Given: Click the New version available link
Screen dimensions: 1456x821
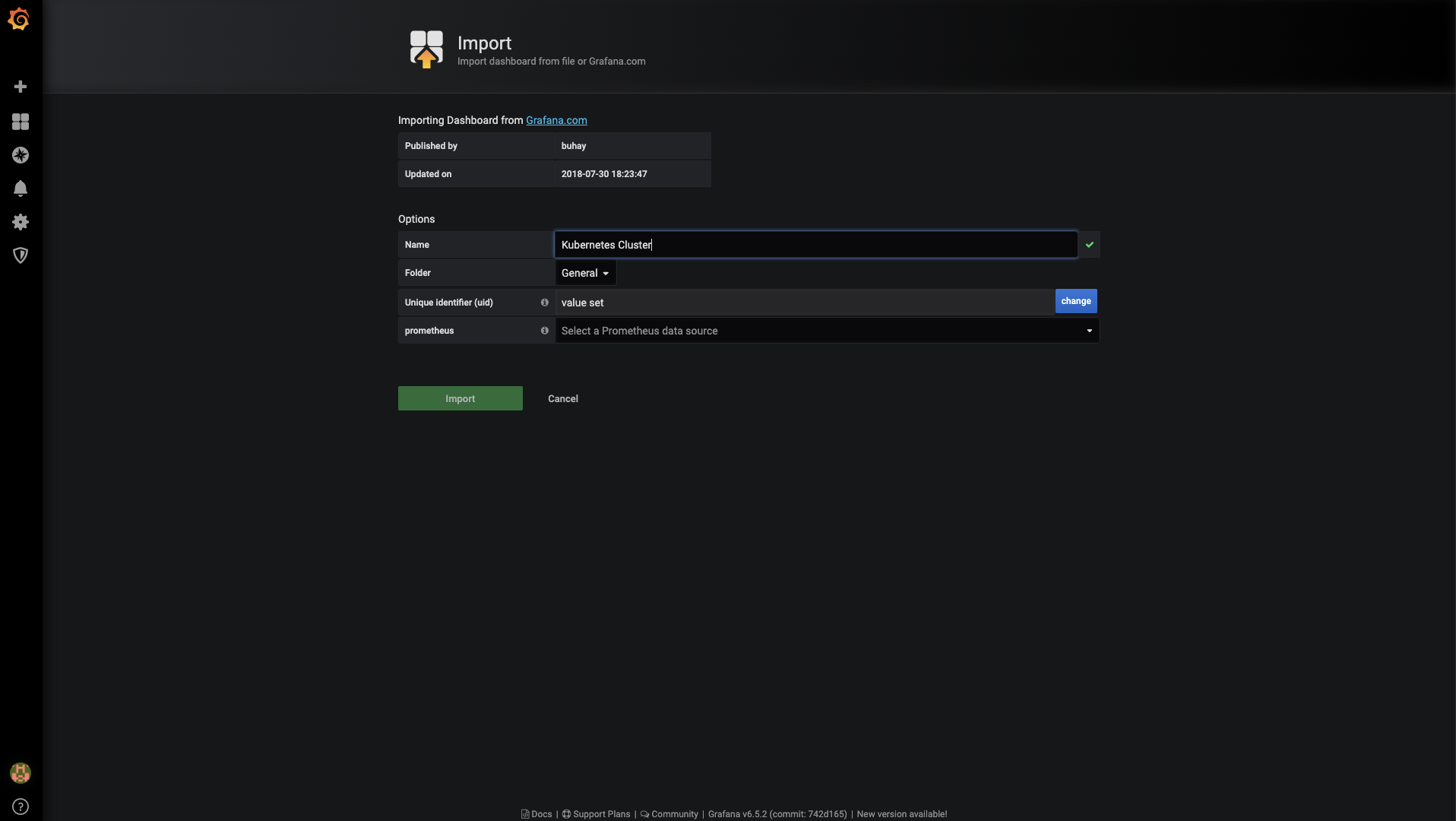Looking at the screenshot, I should [x=902, y=814].
